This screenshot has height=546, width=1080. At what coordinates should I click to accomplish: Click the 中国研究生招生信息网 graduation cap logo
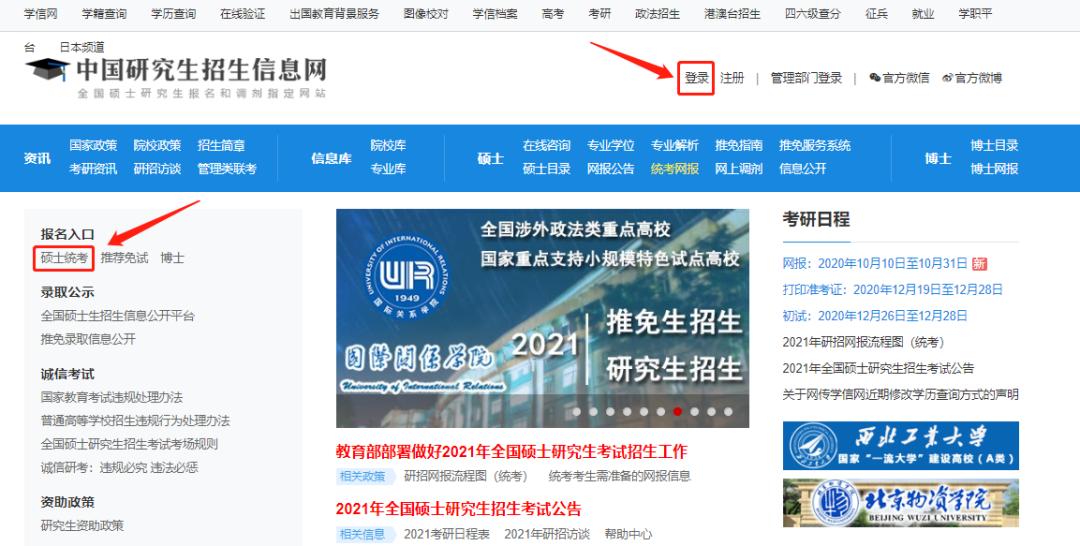[48, 70]
